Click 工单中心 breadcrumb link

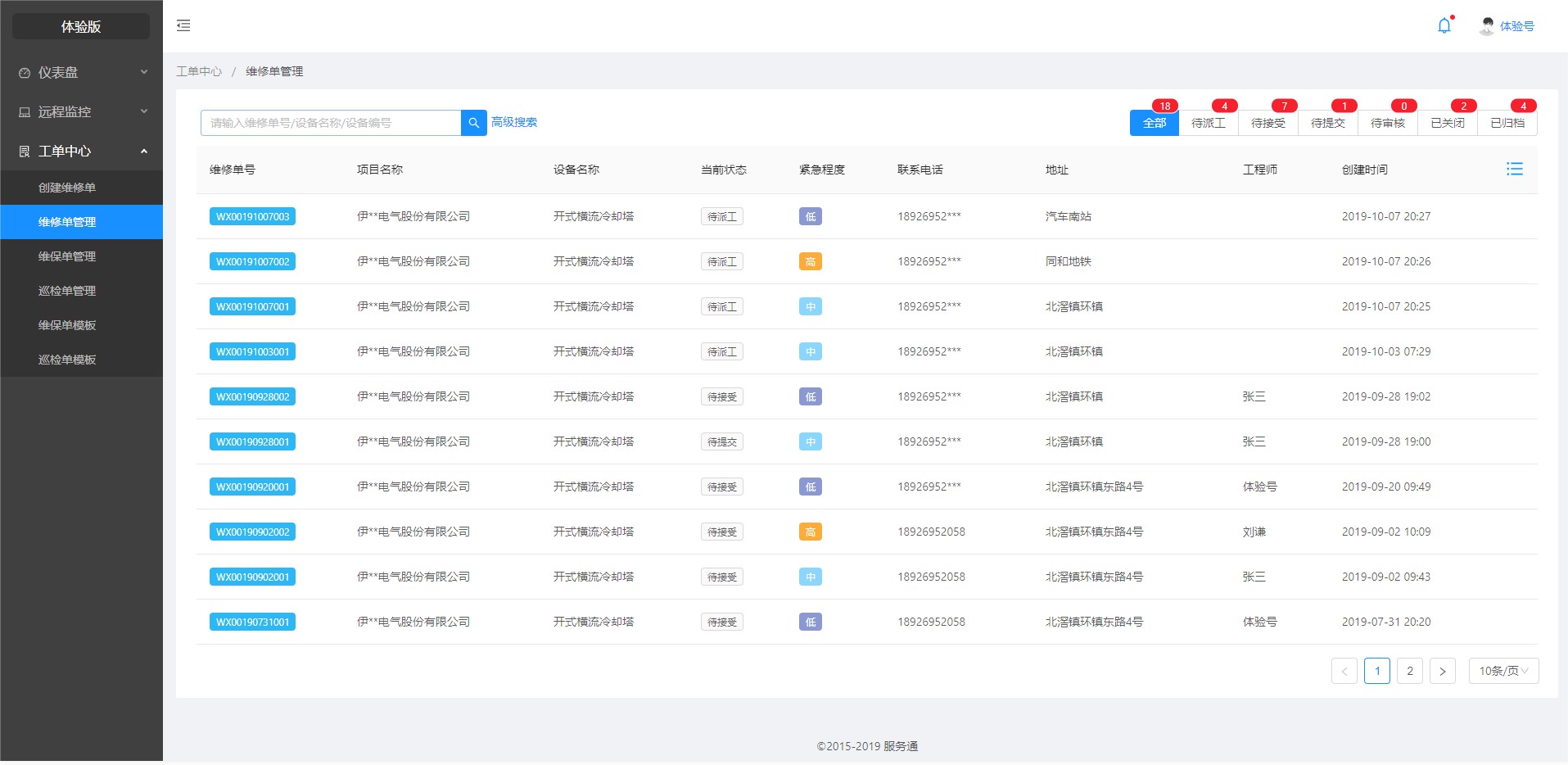199,71
